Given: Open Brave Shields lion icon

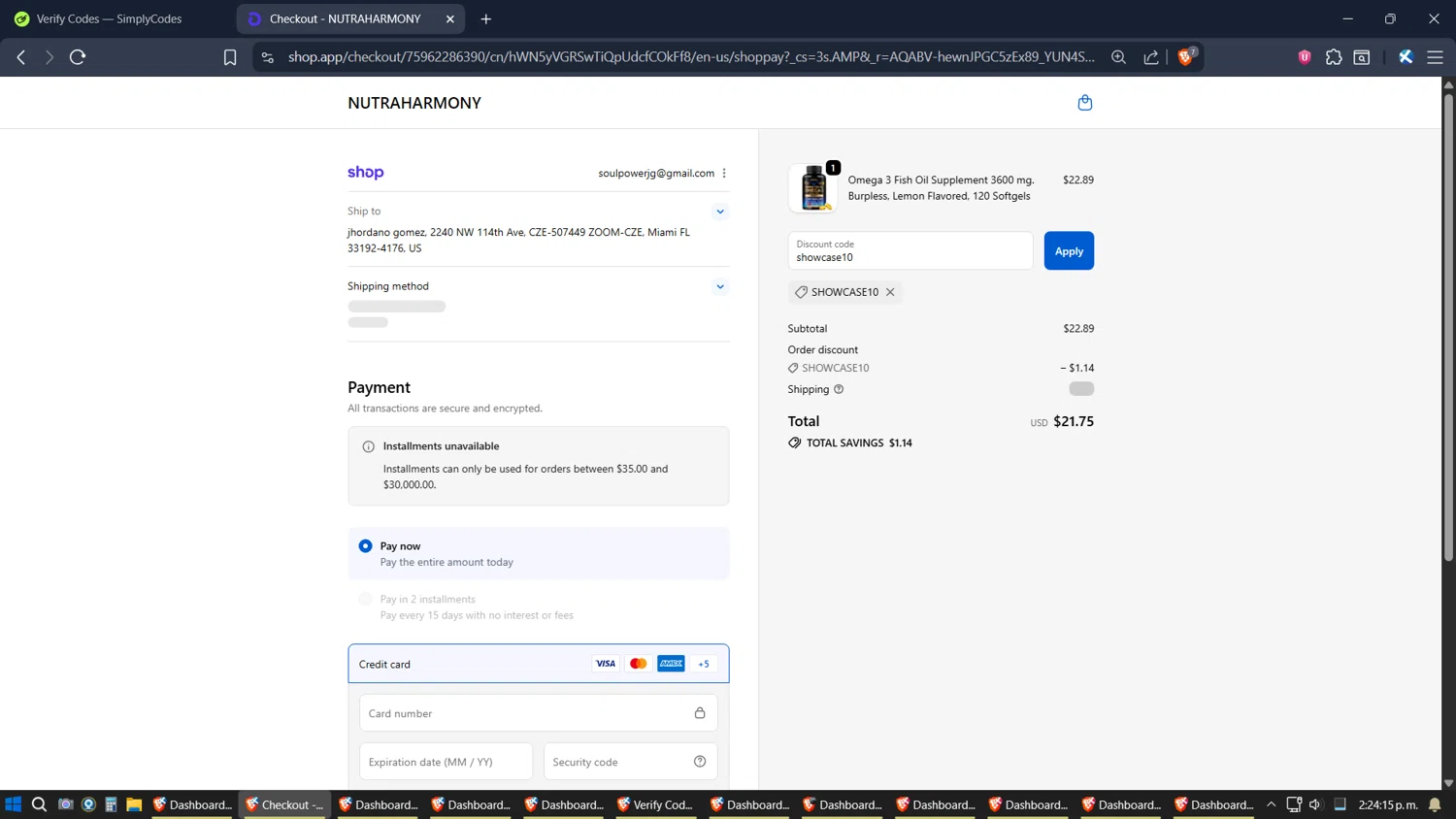Looking at the screenshot, I should (x=1185, y=57).
